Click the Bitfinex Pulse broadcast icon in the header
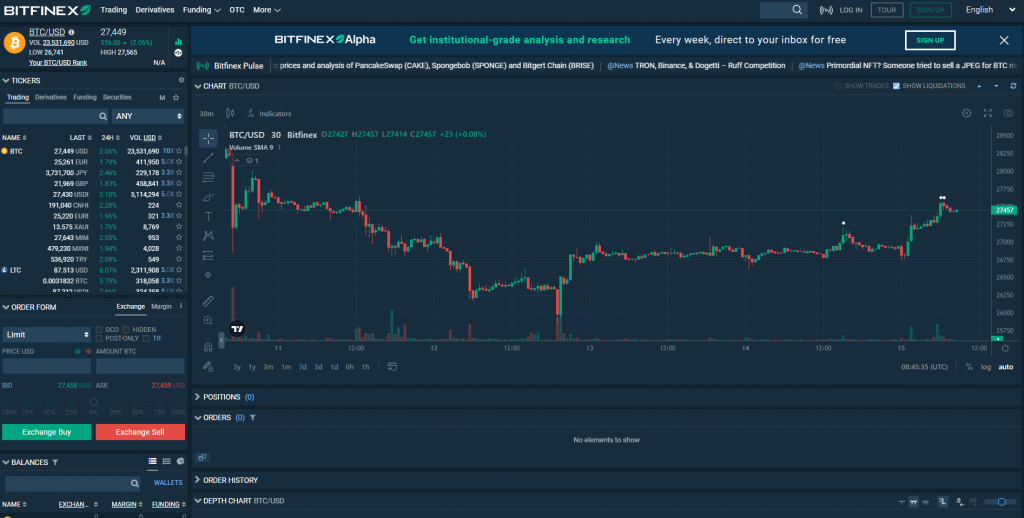 tap(826, 10)
